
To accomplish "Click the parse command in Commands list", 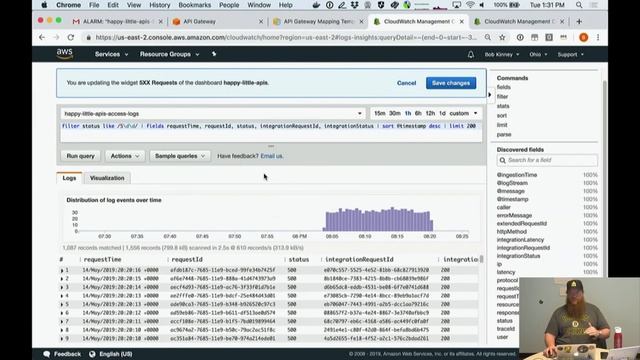I will [x=504, y=134].
